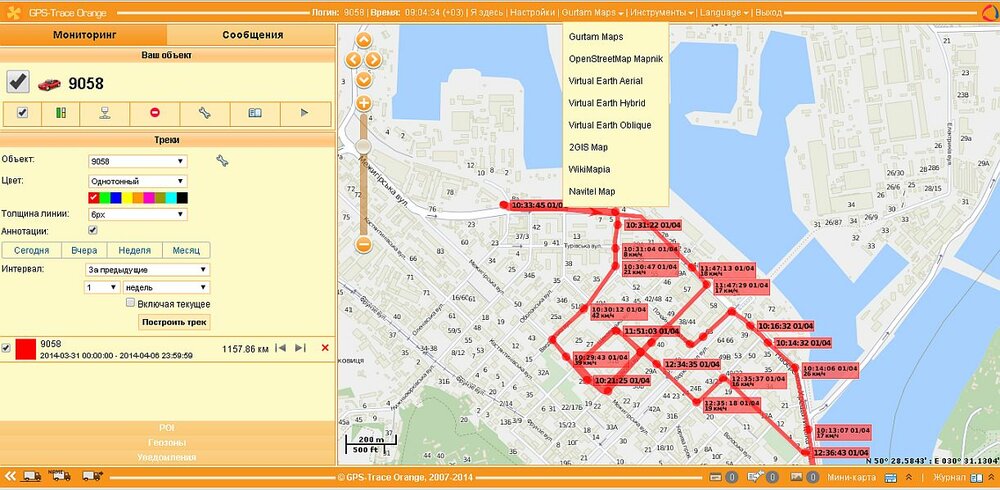Zoom in with the plus button

pyautogui.click(x=364, y=103)
